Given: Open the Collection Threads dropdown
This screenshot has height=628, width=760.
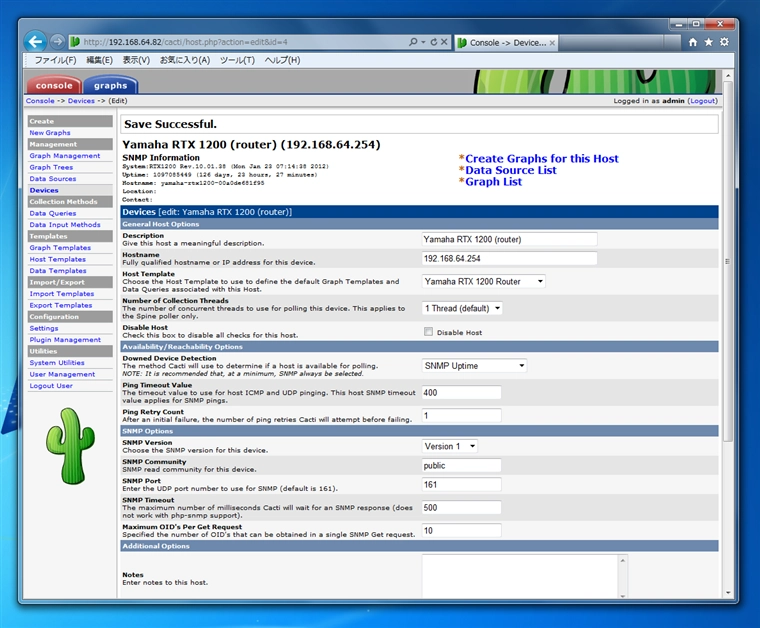Looking at the screenshot, I should point(462,308).
